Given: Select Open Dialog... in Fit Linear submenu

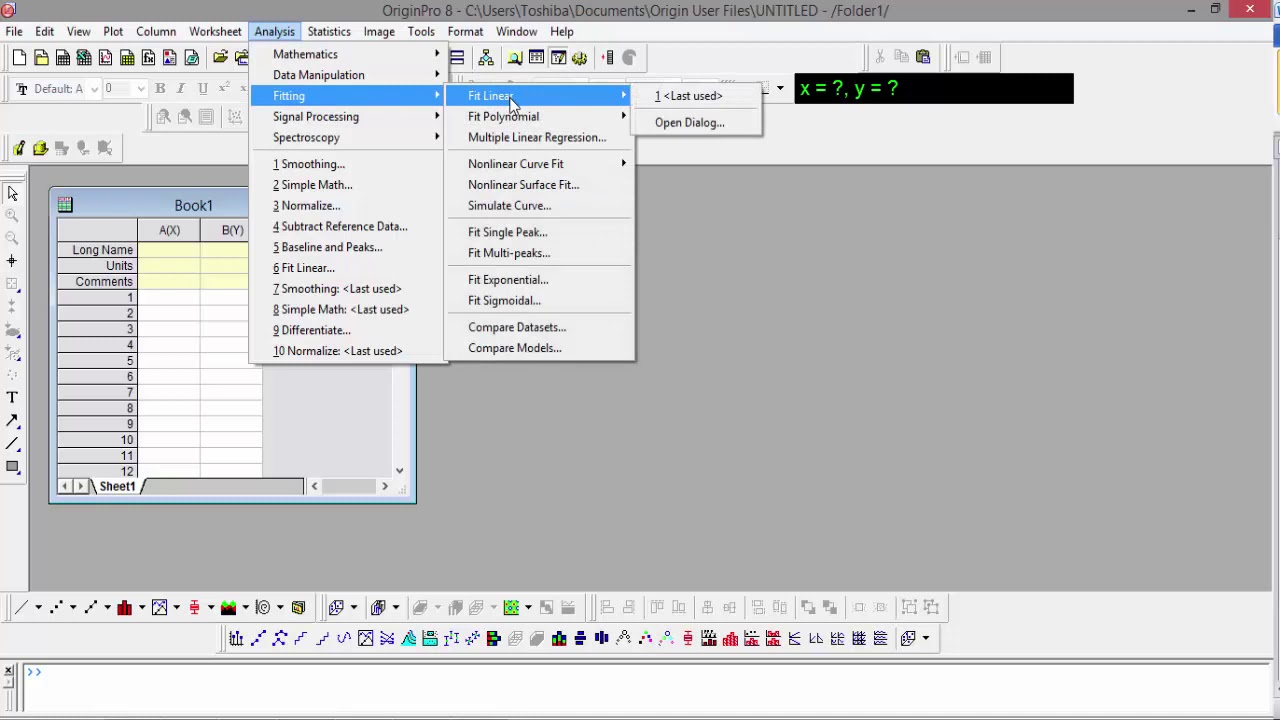Looking at the screenshot, I should (x=689, y=123).
